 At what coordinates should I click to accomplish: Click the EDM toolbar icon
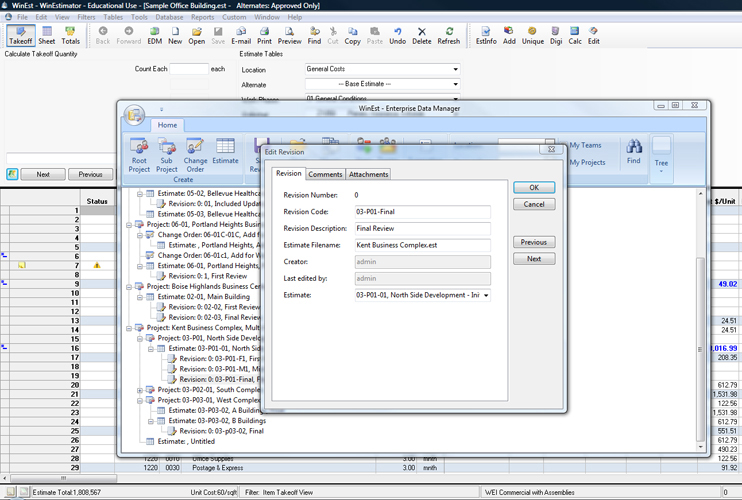click(154, 35)
